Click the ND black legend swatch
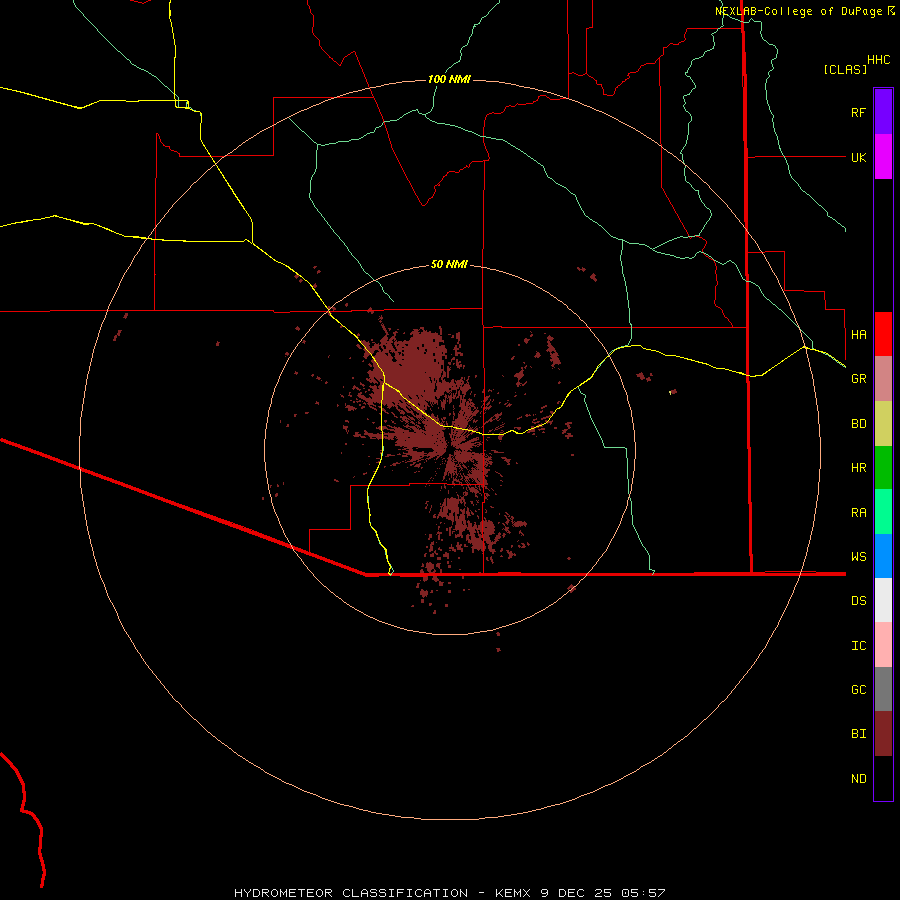 coord(883,778)
